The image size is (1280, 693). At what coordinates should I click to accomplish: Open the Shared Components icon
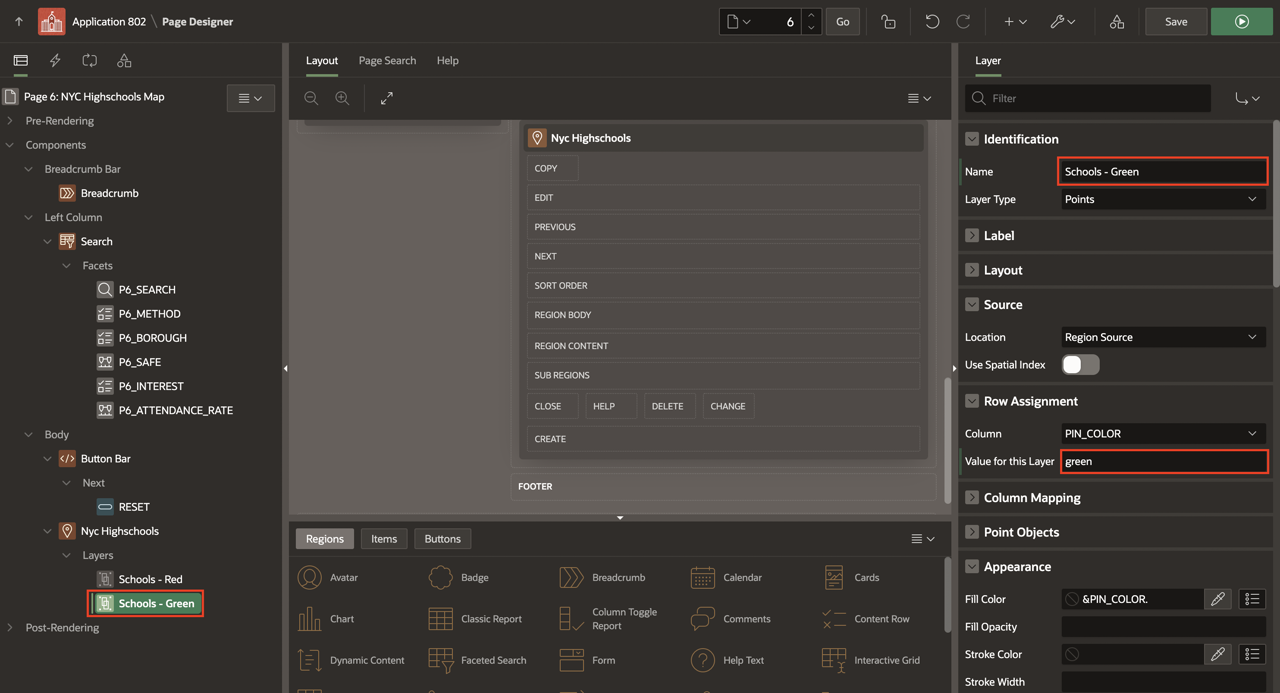click(1117, 21)
